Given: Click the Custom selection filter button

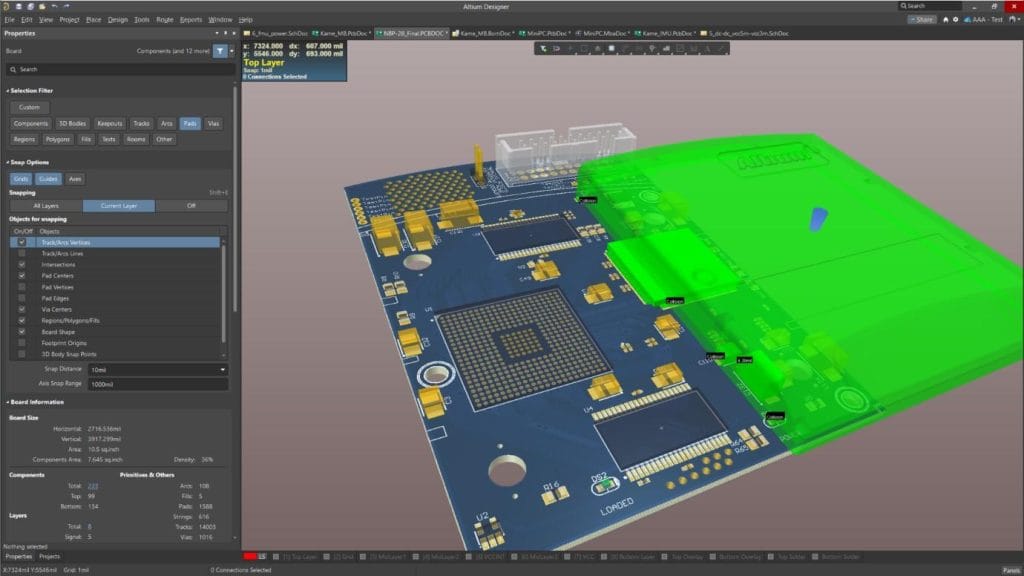Looking at the screenshot, I should tap(29, 106).
